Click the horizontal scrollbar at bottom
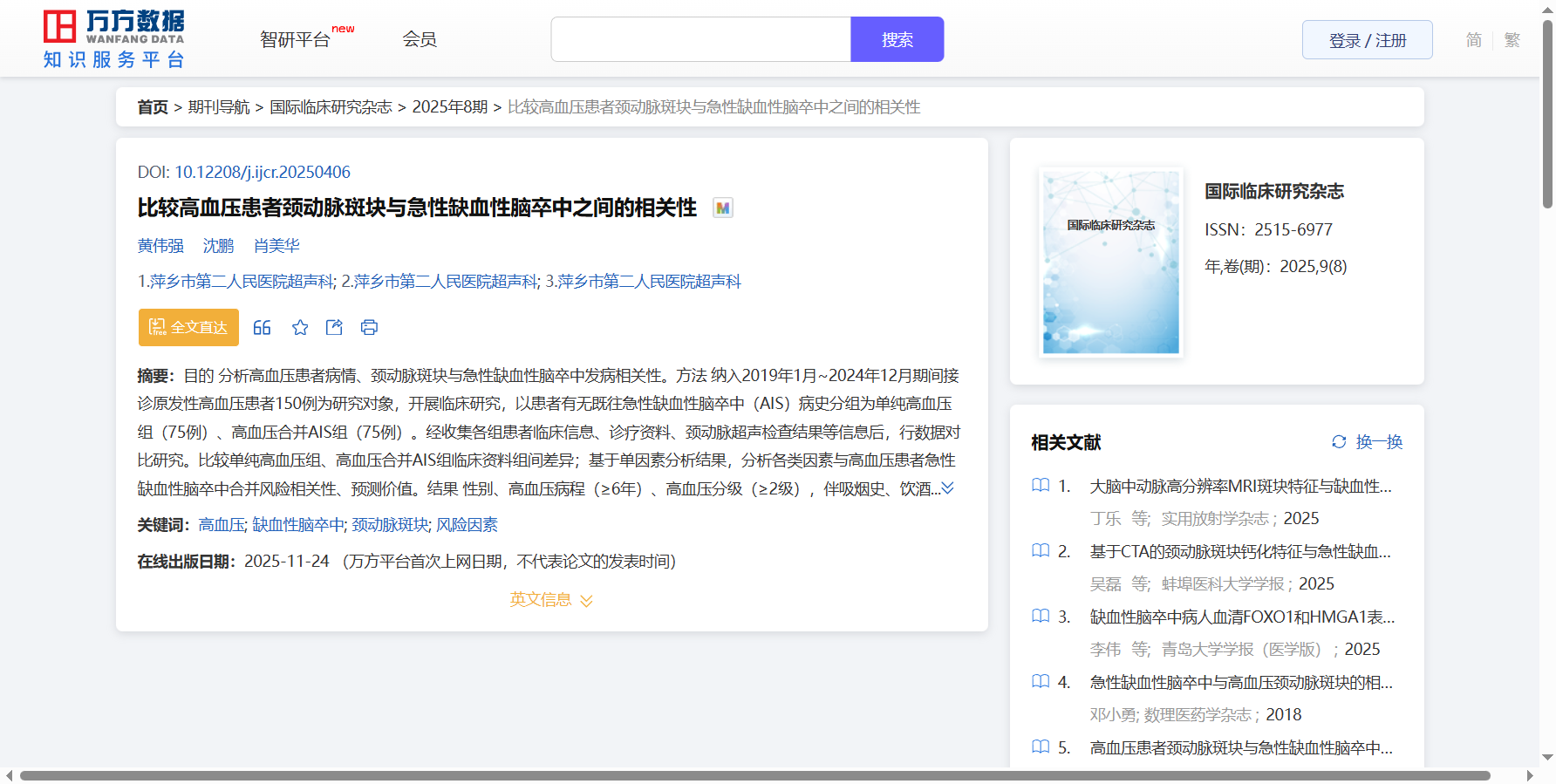 [x=754, y=775]
